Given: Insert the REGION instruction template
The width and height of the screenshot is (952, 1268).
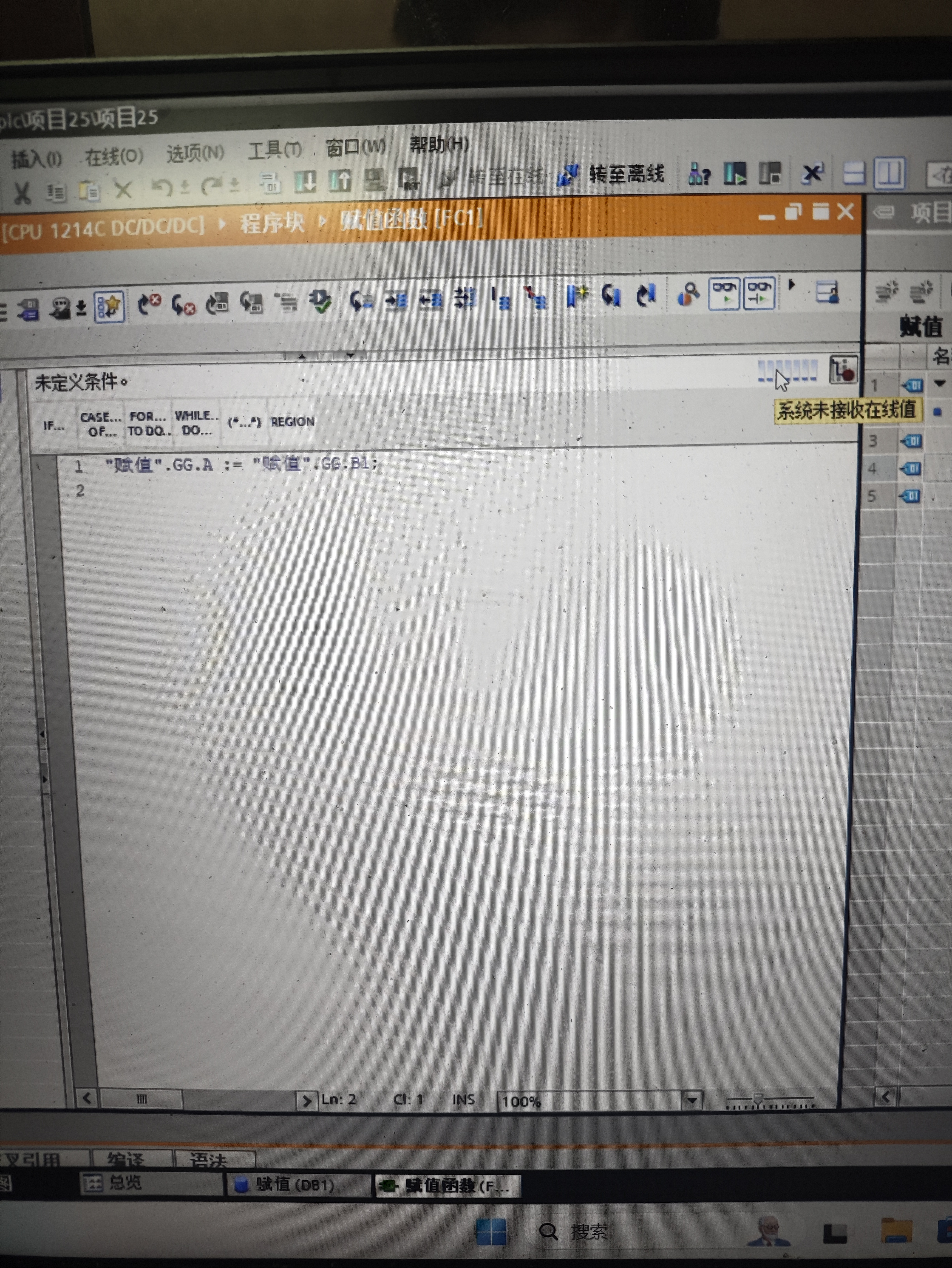Looking at the screenshot, I should [x=292, y=422].
